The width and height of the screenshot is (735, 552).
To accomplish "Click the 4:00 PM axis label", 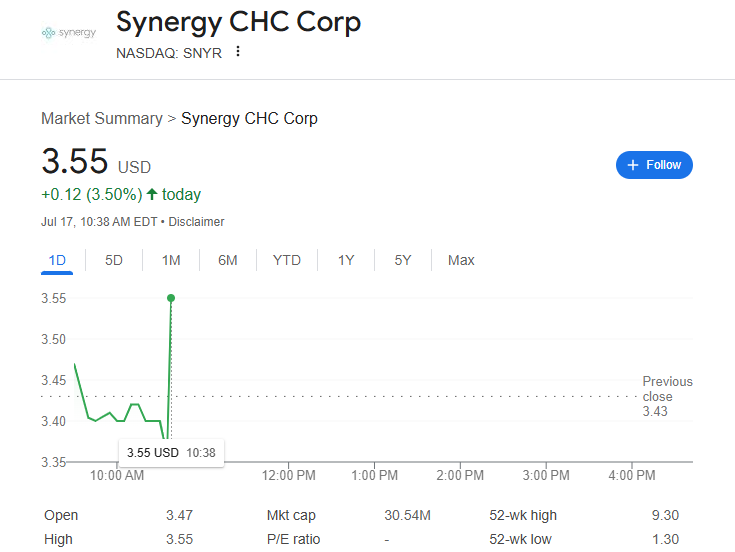I will (x=632, y=475).
